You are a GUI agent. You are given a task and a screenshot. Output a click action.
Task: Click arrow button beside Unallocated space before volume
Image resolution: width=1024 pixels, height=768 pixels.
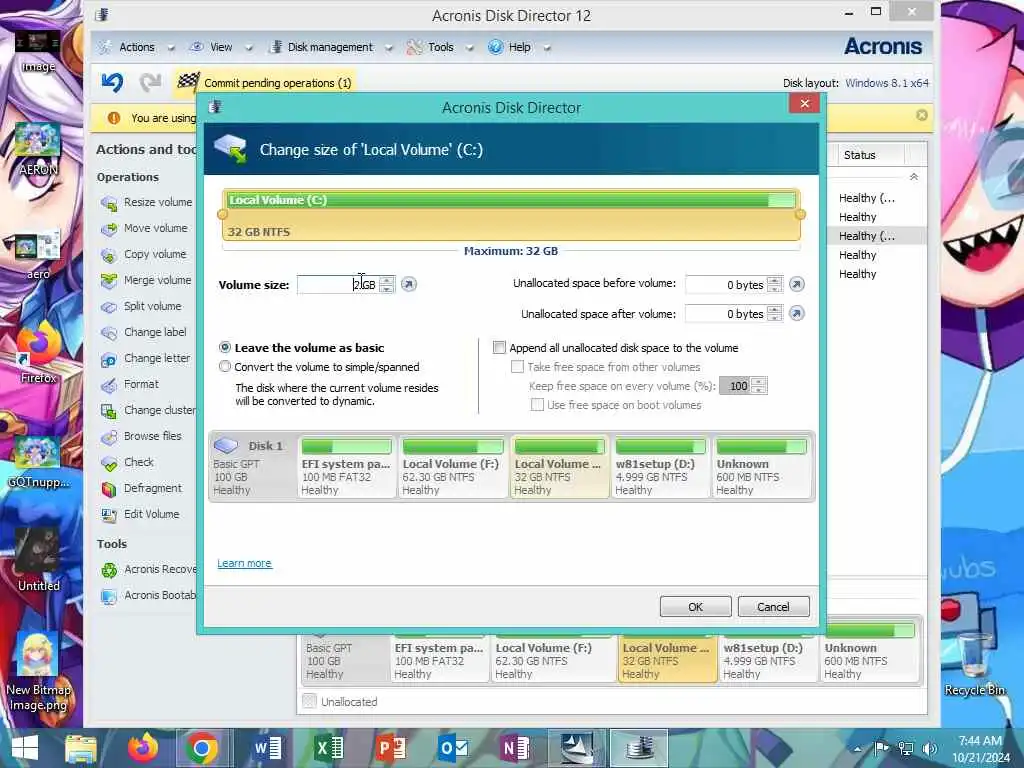coord(796,284)
